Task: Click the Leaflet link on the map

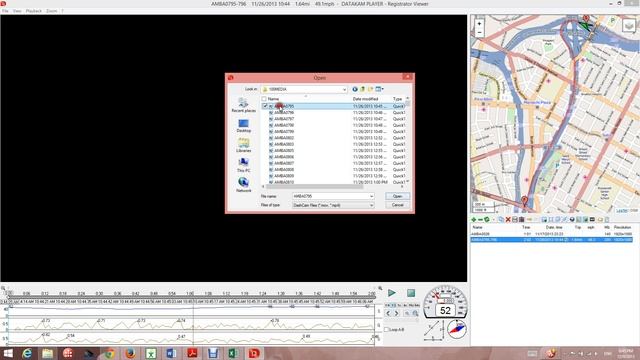Action: tap(622, 211)
